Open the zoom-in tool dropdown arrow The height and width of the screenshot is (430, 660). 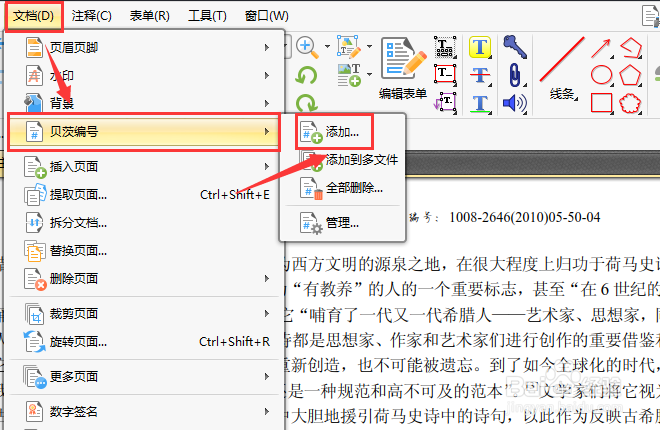pyautogui.click(x=327, y=46)
